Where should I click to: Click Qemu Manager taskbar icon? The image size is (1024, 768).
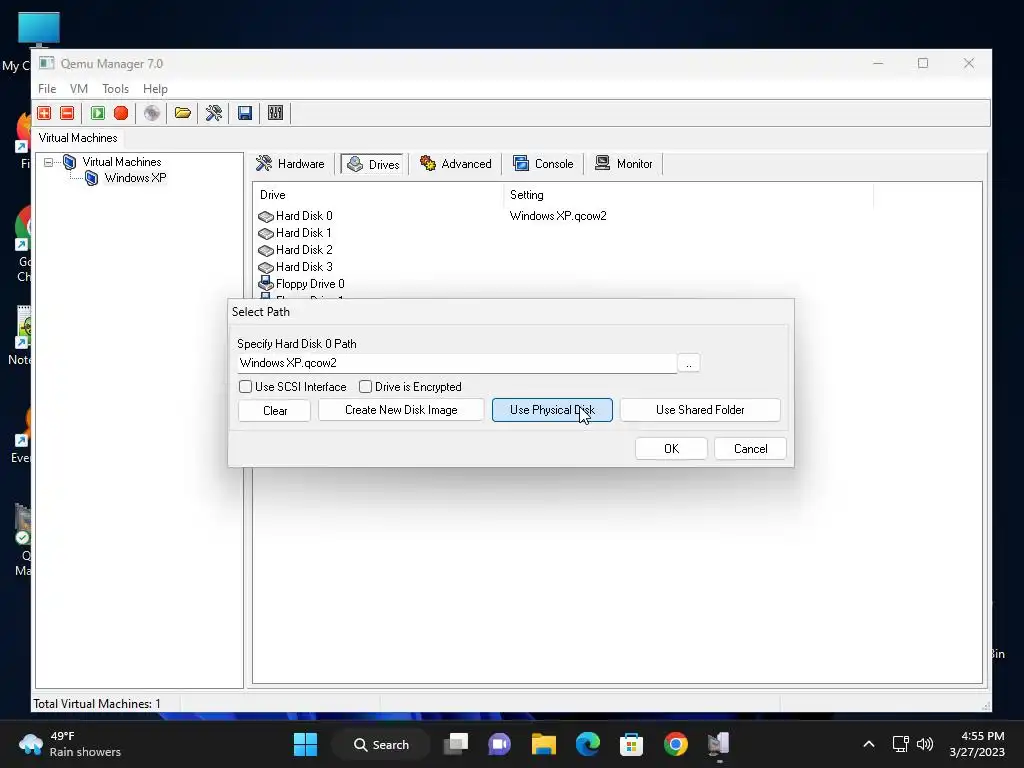[x=719, y=744]
